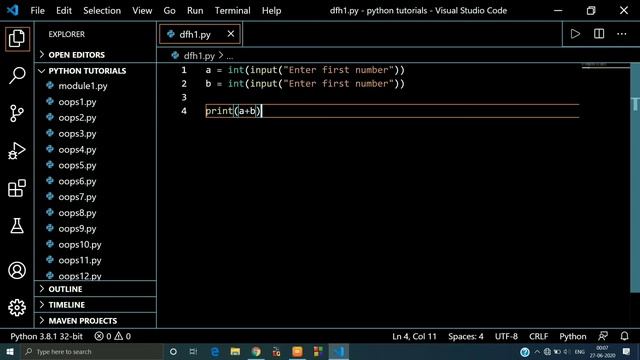Viewport: 640px width, 360px height.
Task: Change the CRLF line ending
Action: click(x=538, y=336)
